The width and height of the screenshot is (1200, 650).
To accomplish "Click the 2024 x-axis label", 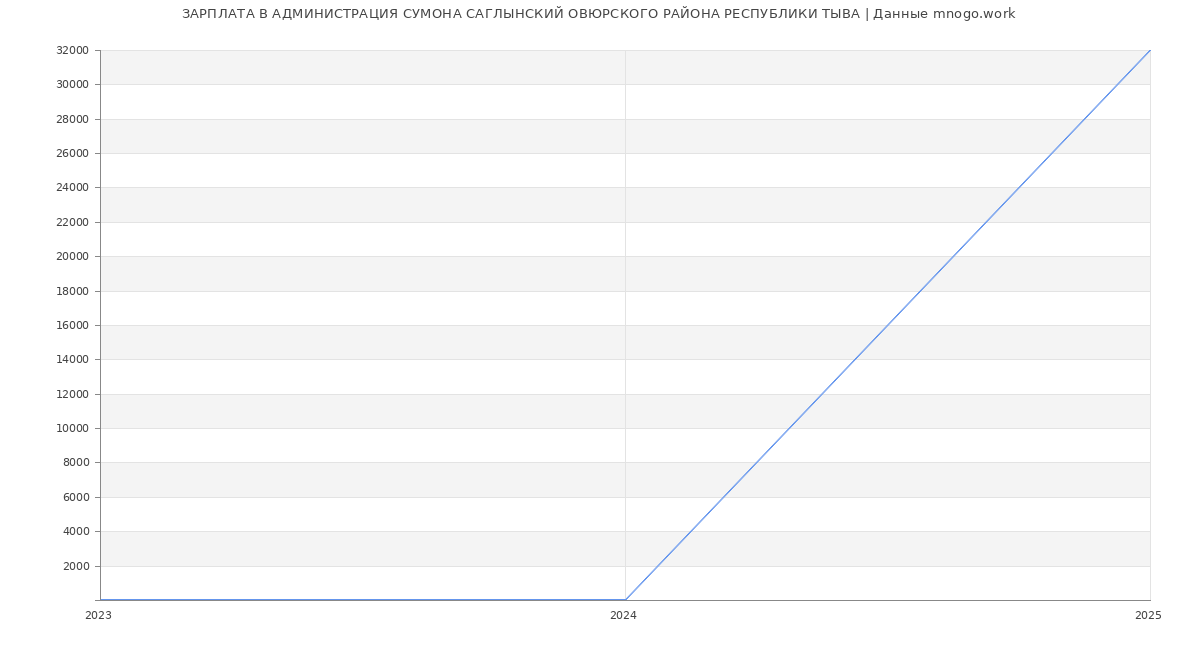I will [x=623, y=616].
